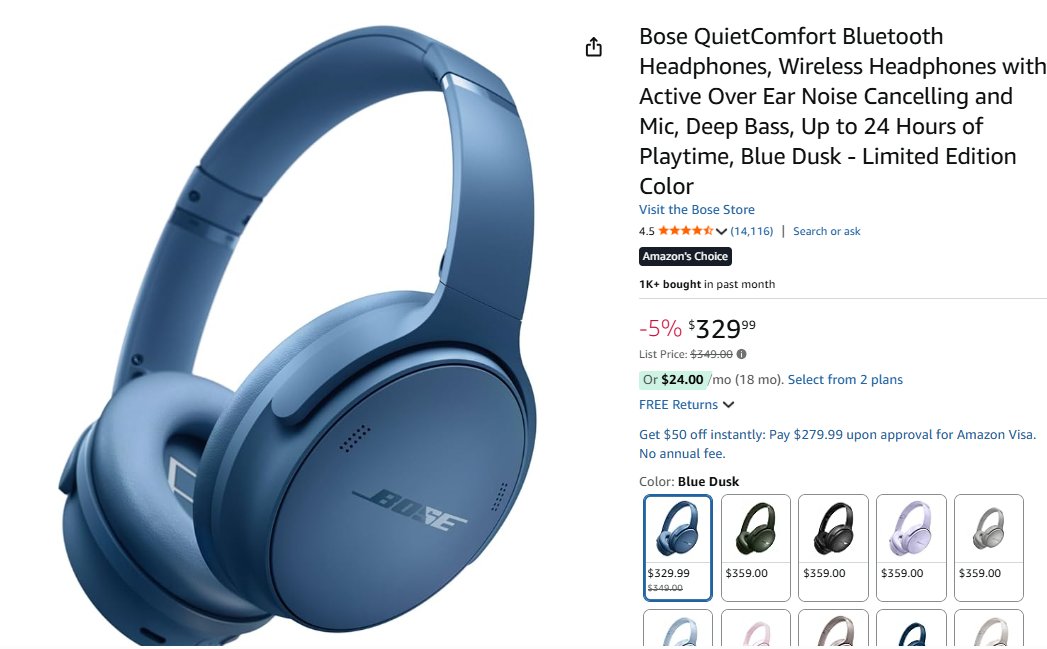Click the star rating icons
This screenshot has height=649, width=1047.
click(685, 231)
